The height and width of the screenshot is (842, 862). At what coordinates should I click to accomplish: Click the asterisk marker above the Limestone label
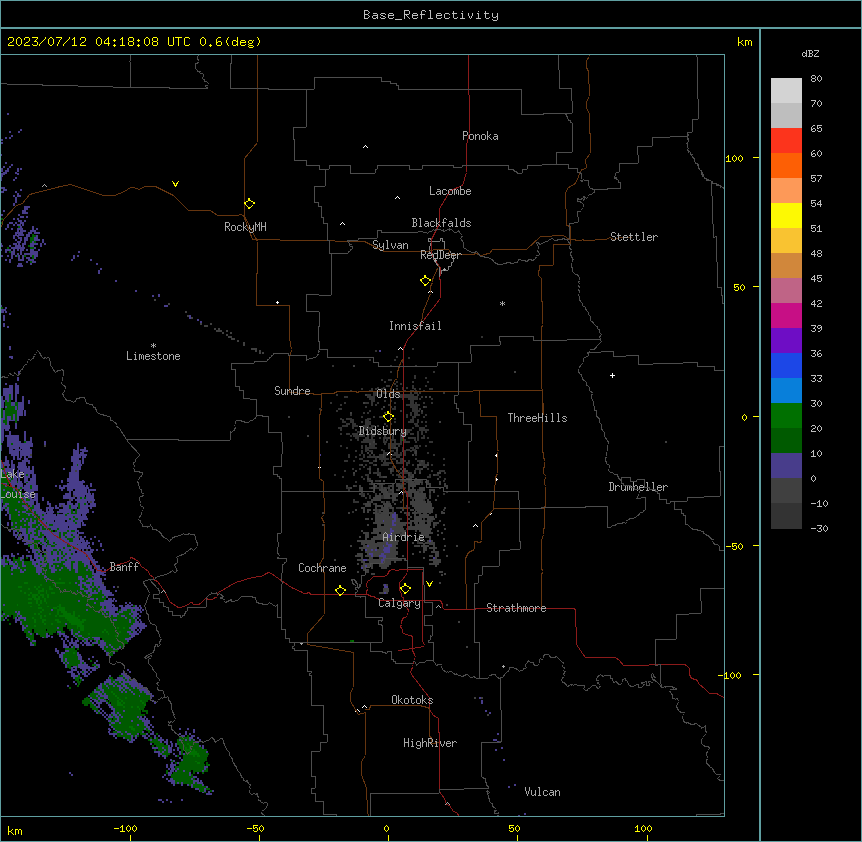point(153,346)
